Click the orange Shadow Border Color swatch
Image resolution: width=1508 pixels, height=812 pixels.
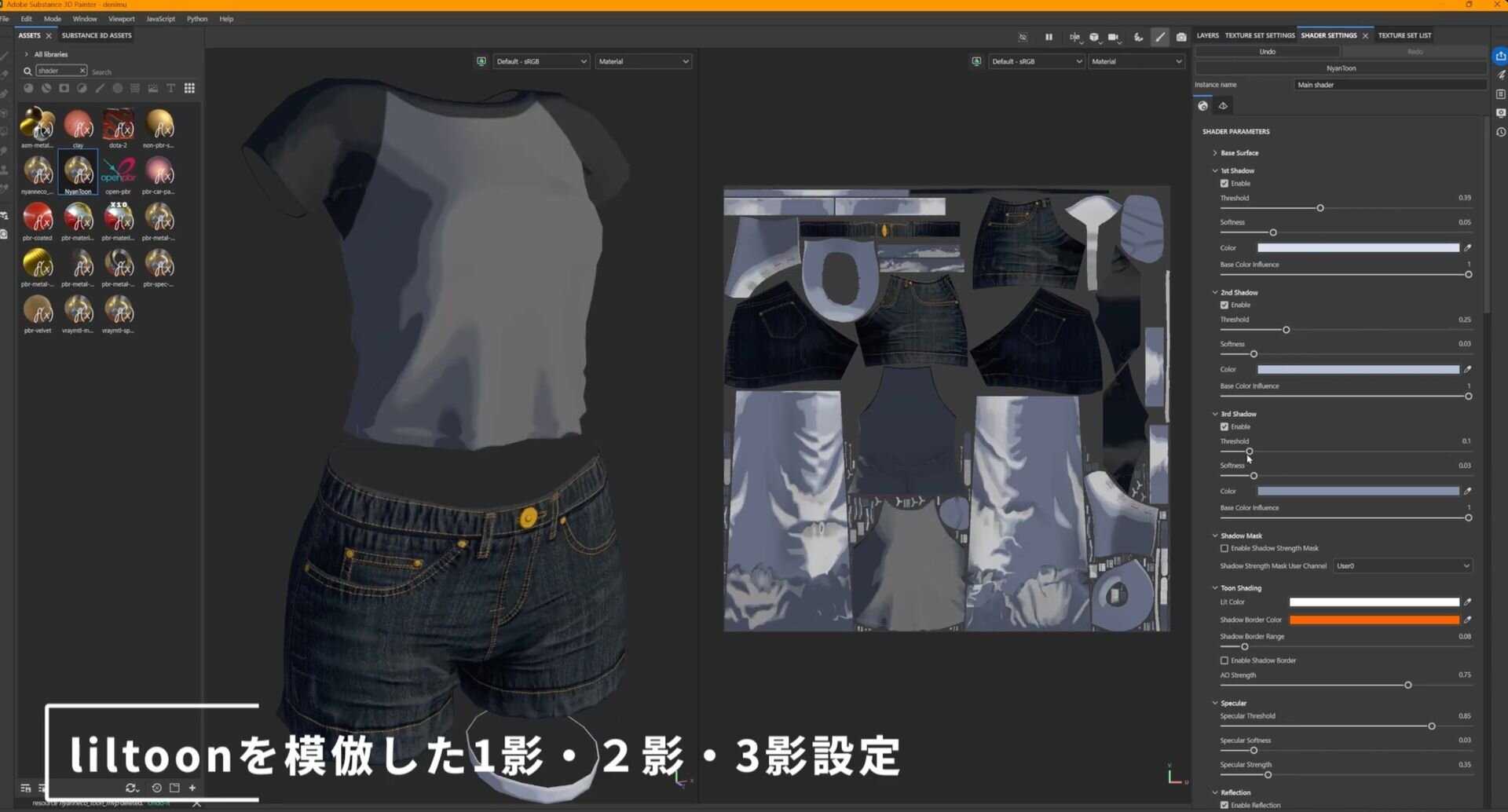coord(1374,620)
